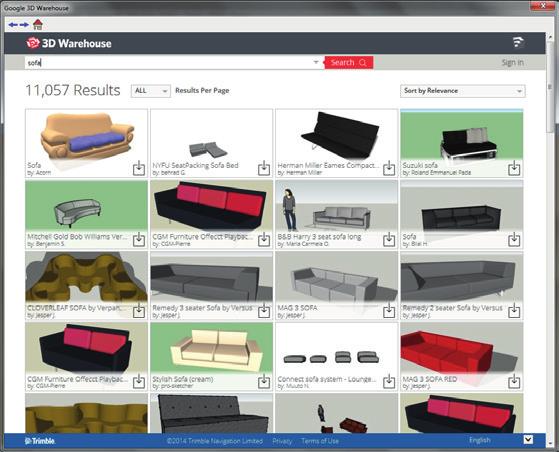Click the Herman Miller author name

[x=304, y=173]
